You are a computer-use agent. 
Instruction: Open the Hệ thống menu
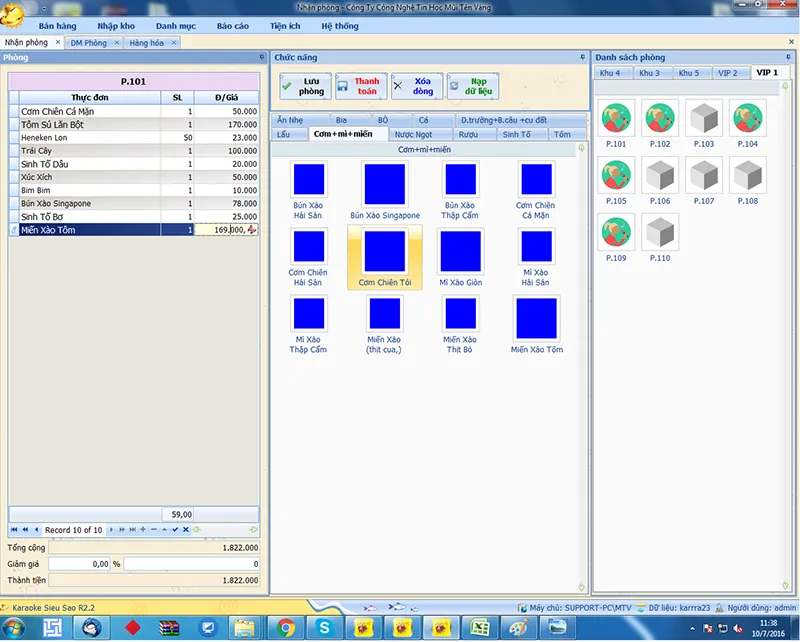click(340, 26)
